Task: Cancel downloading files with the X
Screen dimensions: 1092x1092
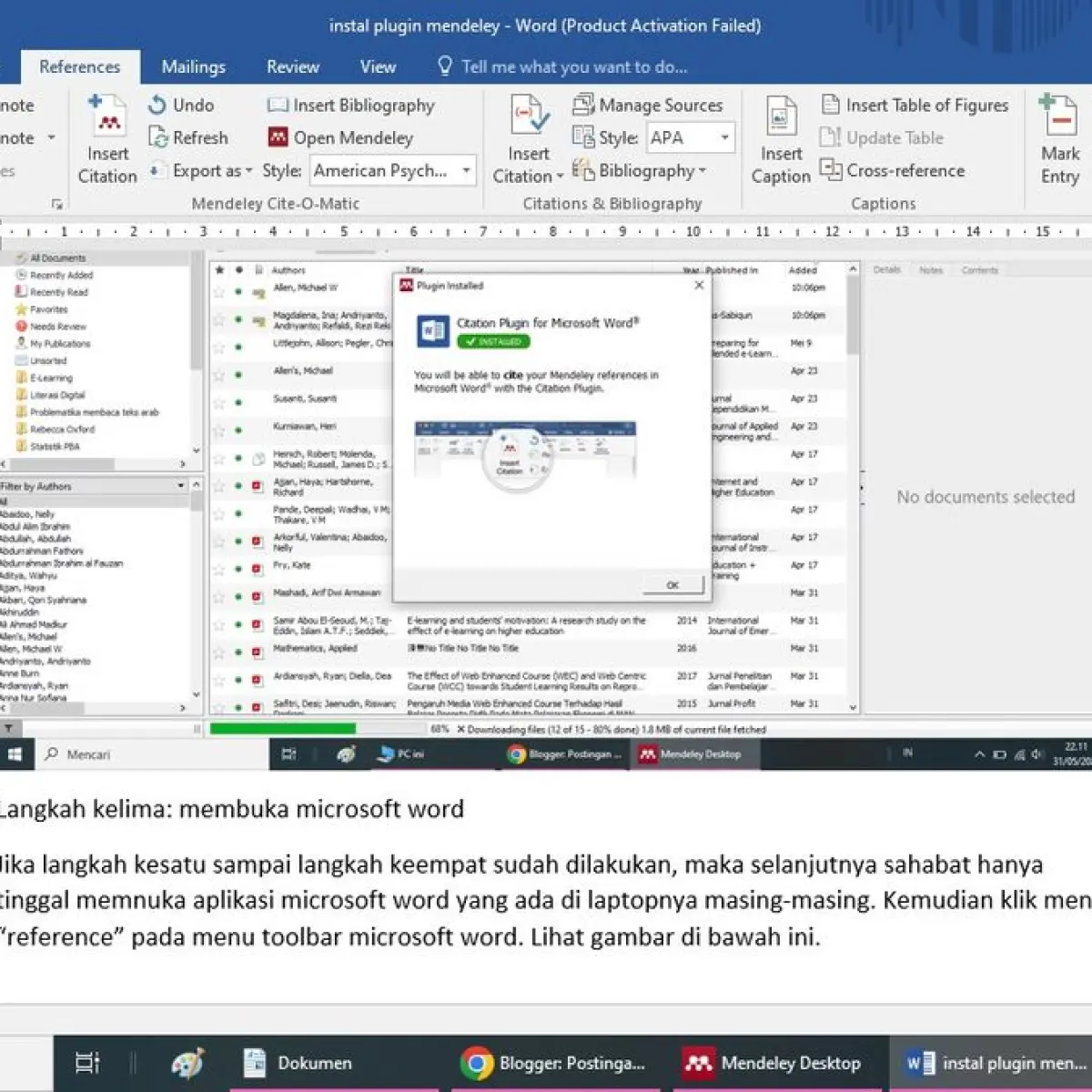Action: tap(460, 730)
